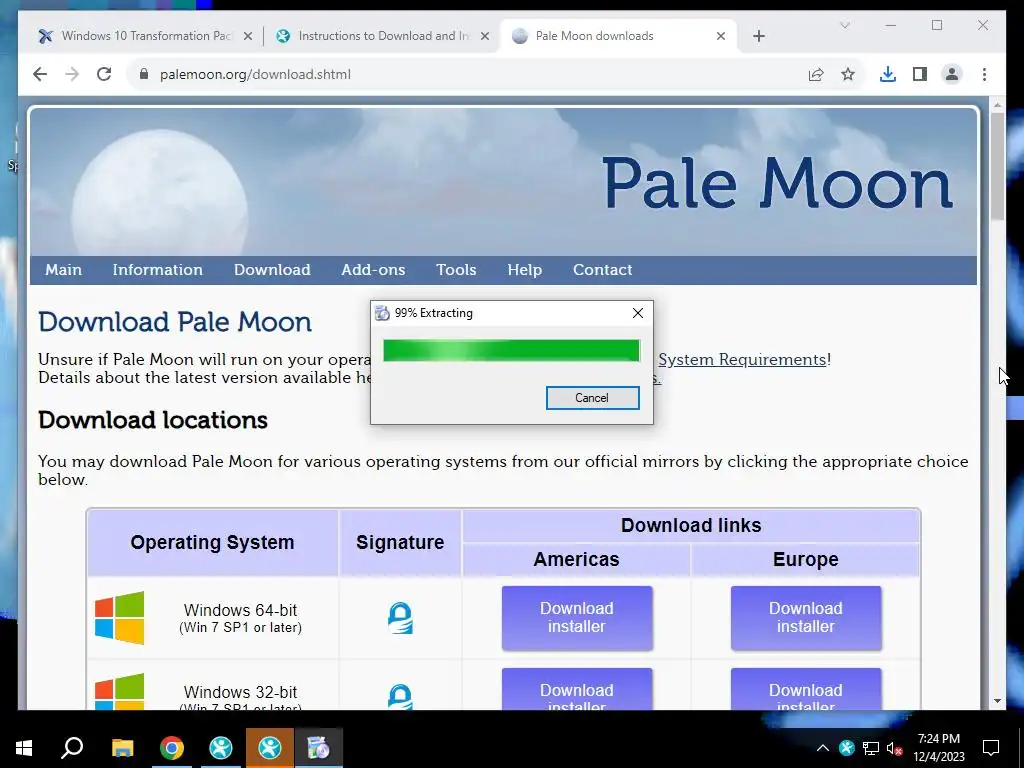
Task: Click the Pale Moon banner title
Action: pos(777,184)
